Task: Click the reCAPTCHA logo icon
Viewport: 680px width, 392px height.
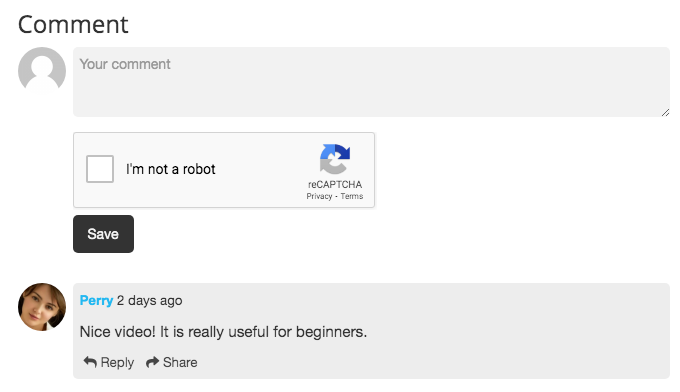Action: [335, 159]
